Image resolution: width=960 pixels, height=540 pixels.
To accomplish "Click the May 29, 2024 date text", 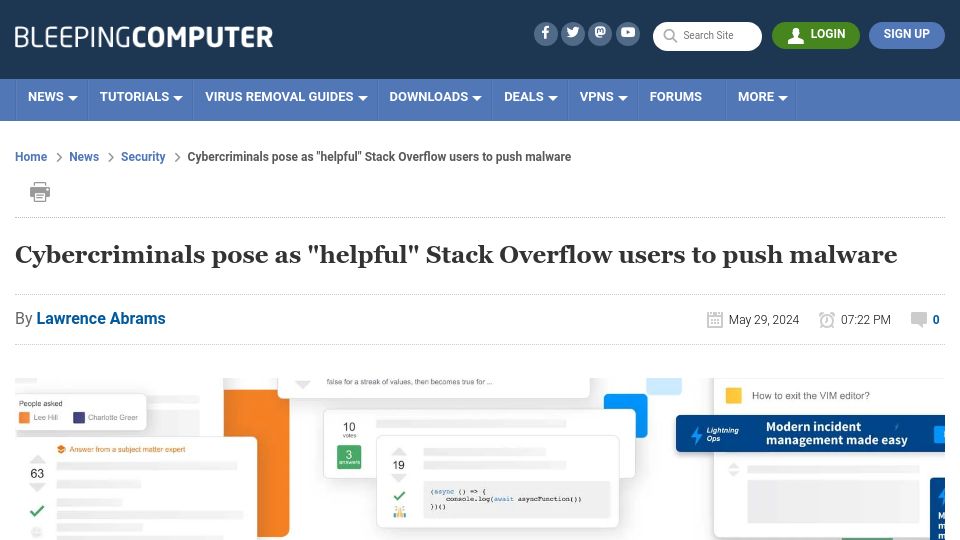I will pyautogui.click(x=763, y=320).
